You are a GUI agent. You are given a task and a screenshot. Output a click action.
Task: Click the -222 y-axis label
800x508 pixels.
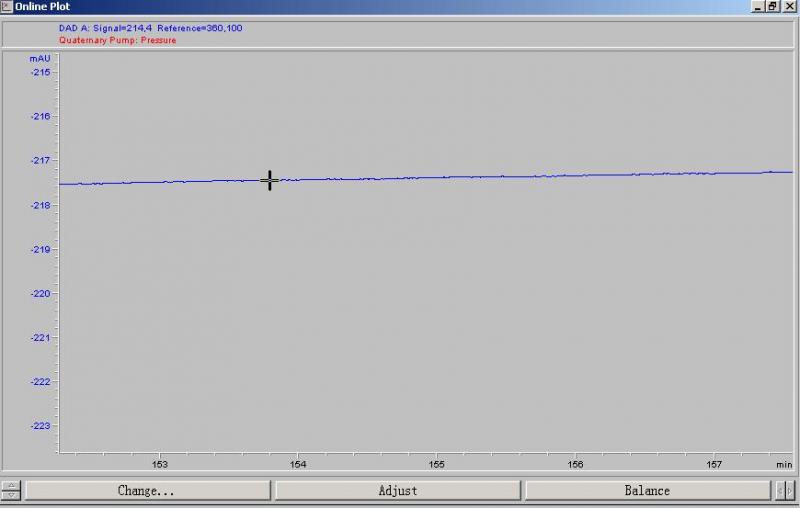[x=40, y=382]
